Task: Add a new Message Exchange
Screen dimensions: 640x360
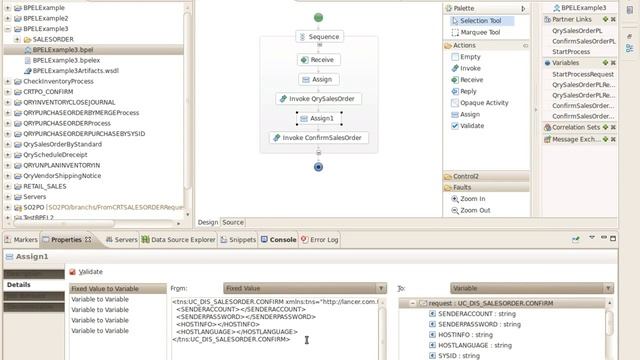Action: coord(605,140)
